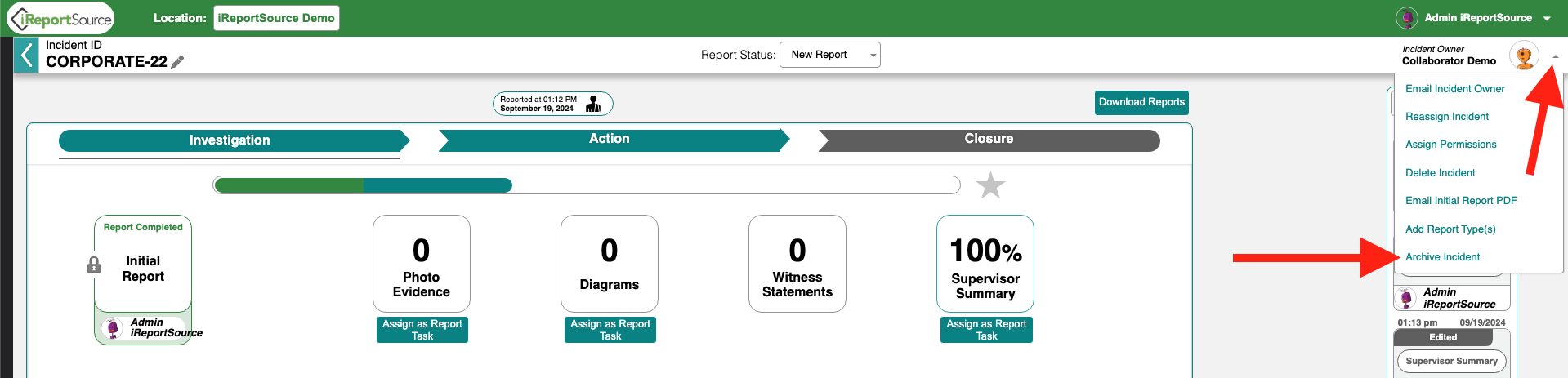Viewport: 1568px width, 378px height.
Task: Click the 09/19/2024 date in sidebar
Action: 1482,322
